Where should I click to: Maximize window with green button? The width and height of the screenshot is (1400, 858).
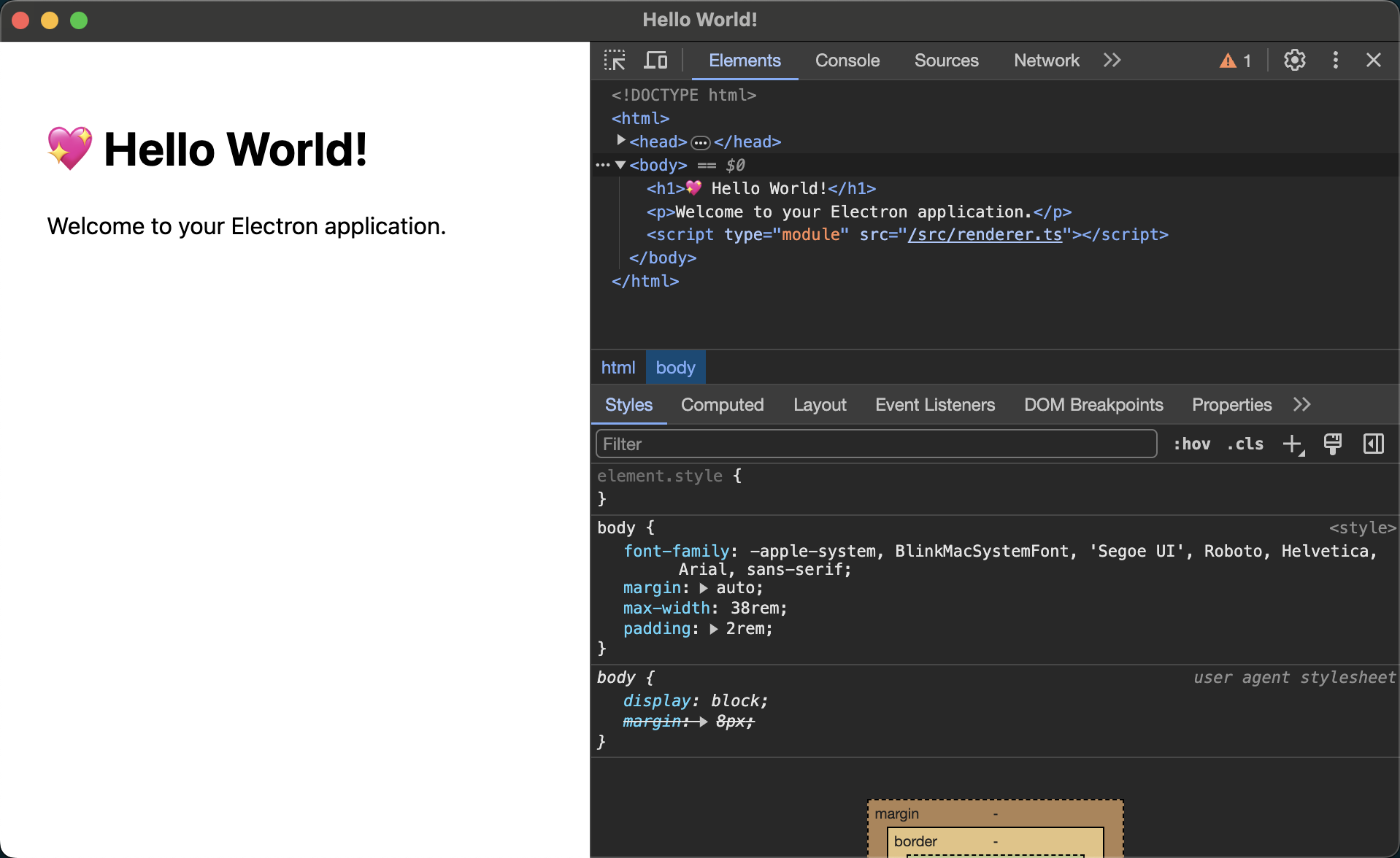[x=79, y=20]
